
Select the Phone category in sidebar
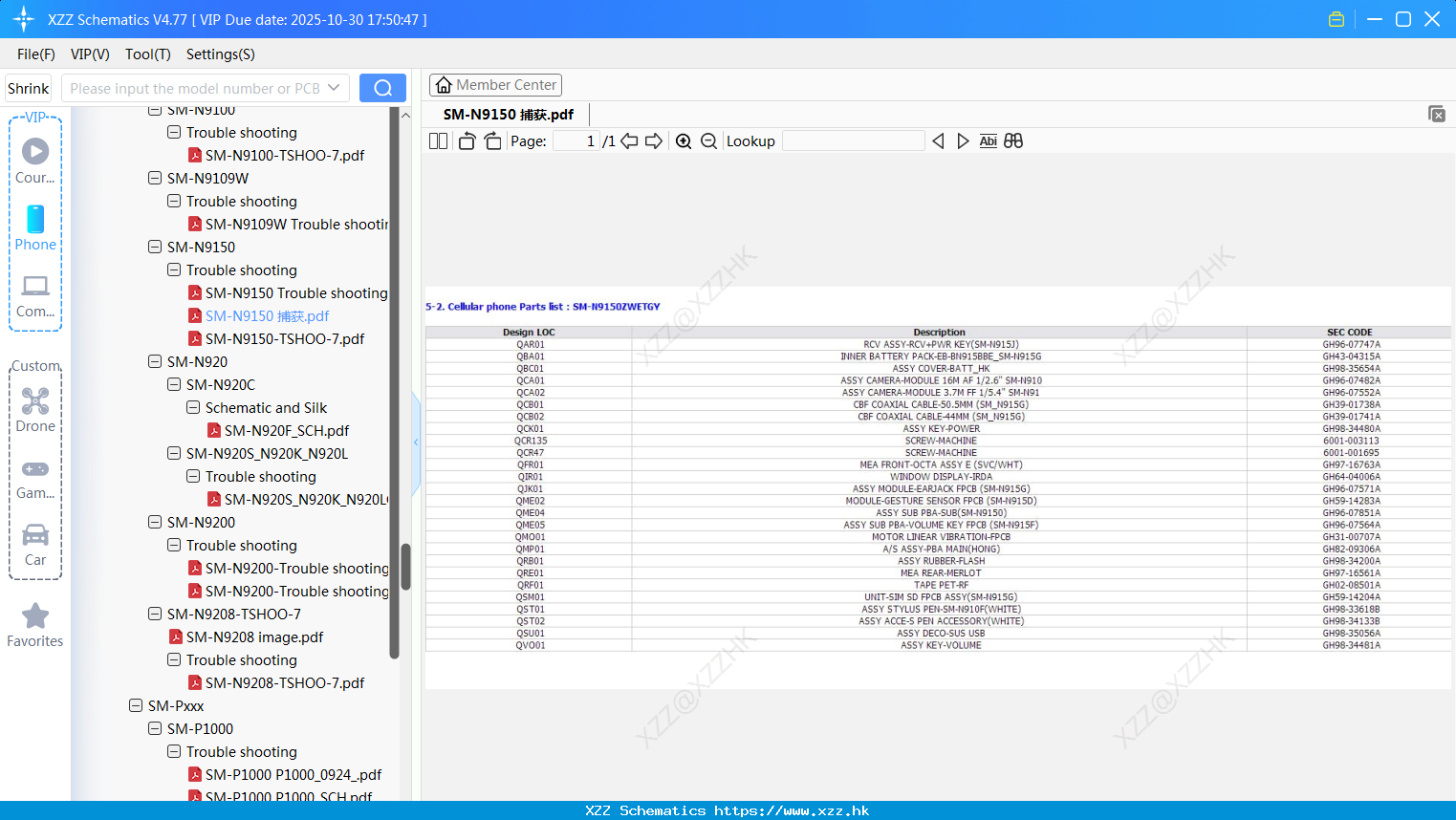35,228
